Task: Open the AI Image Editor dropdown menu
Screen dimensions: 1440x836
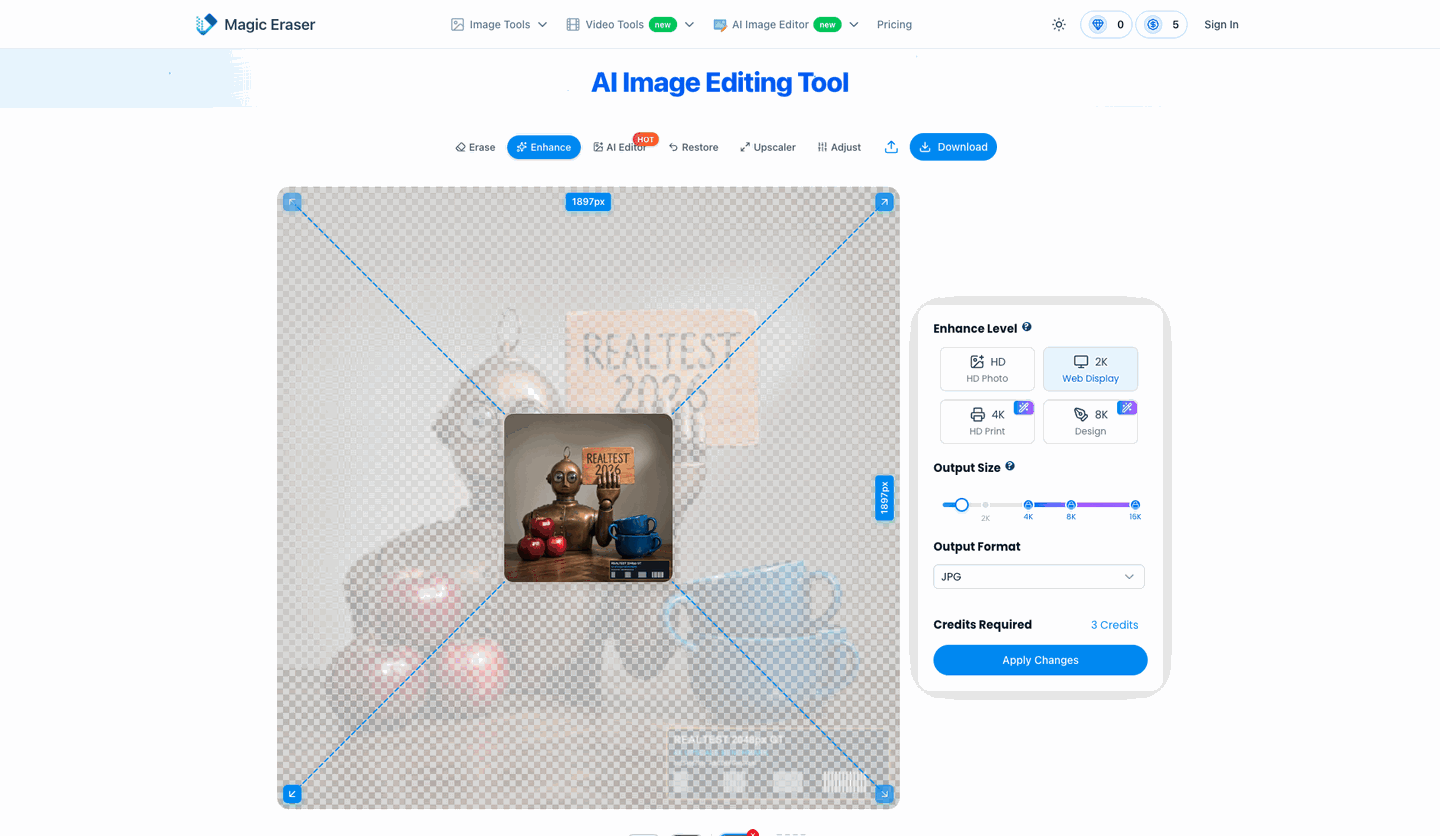Action: [x=786, y=24]
